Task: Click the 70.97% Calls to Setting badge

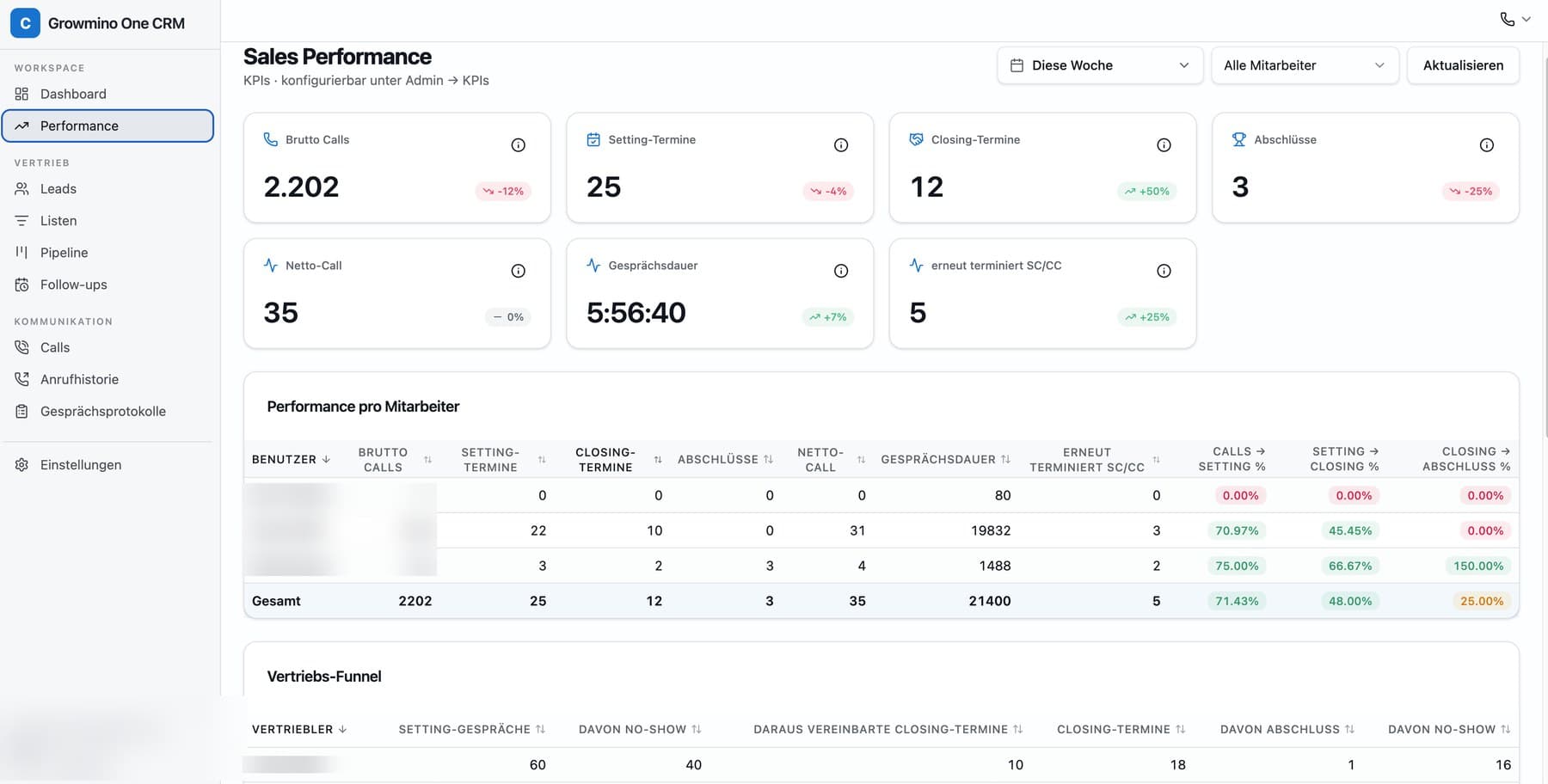Action: [x=1237, y=530]
